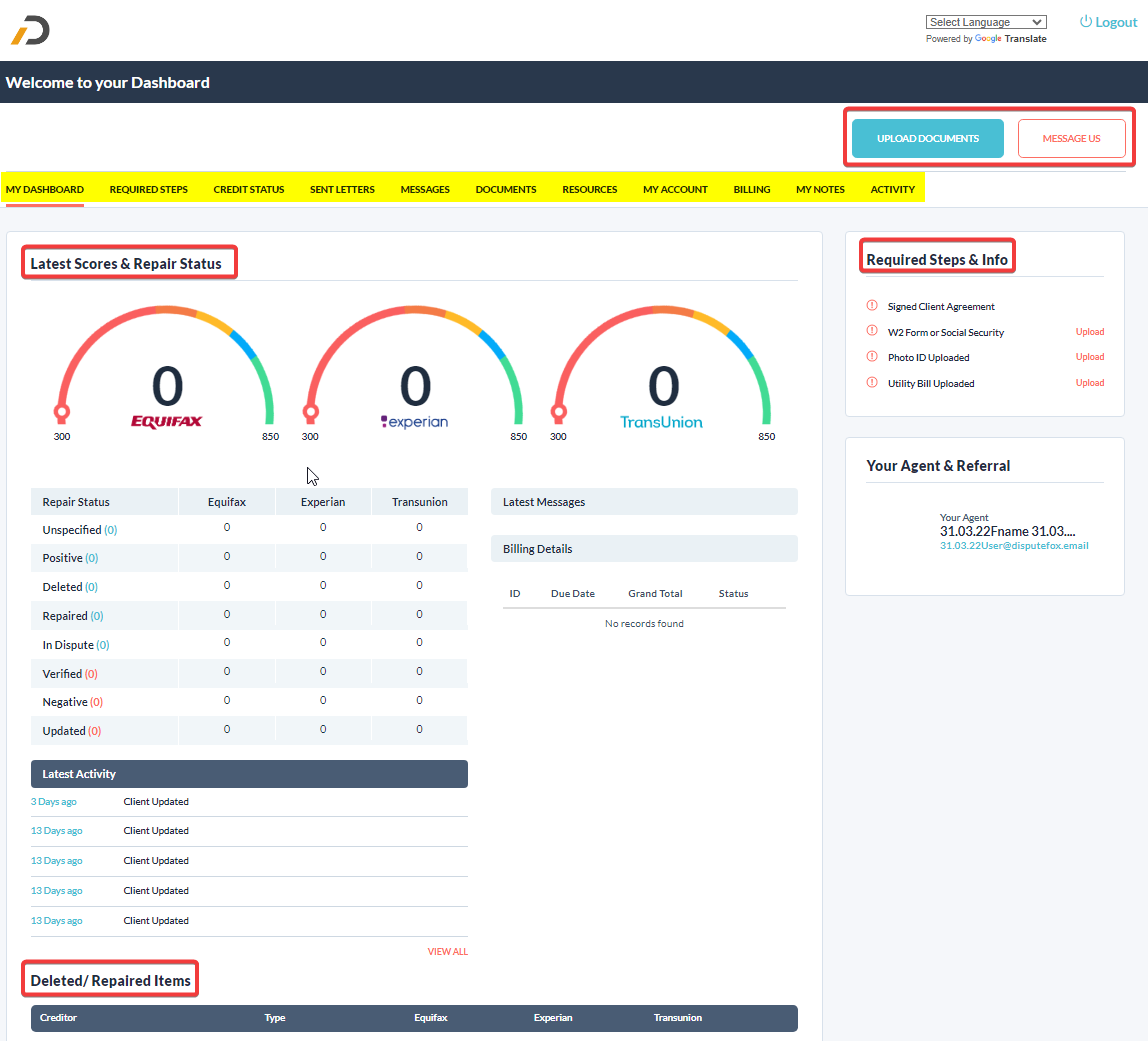Switch to the Credit Status tab
The height and width of the screenshot is (1041, 1148).
point(248,189)
